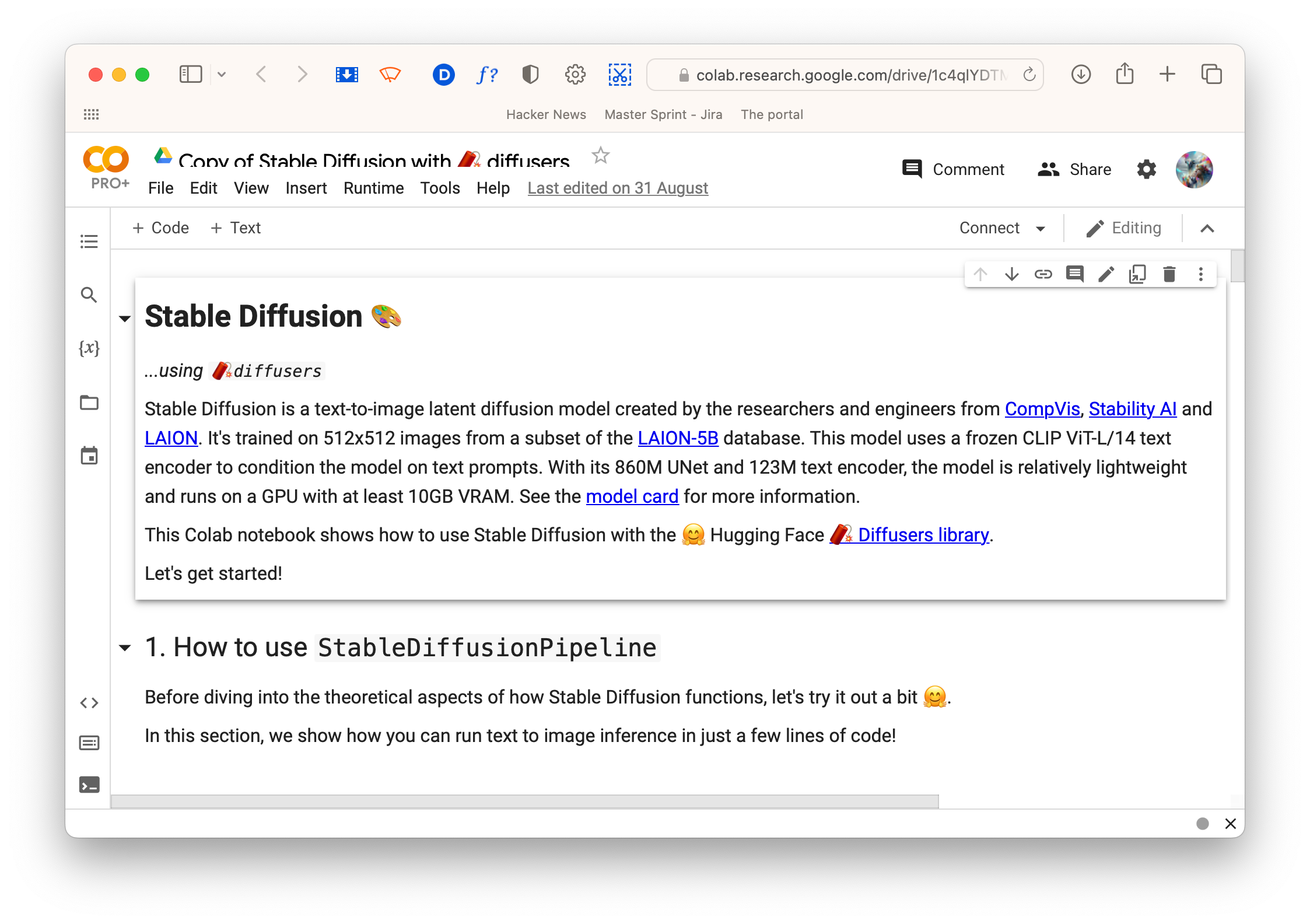Click the search icon in the left sidebar
The height and width of the screenshot is (924, 1310).
[90, 295]
